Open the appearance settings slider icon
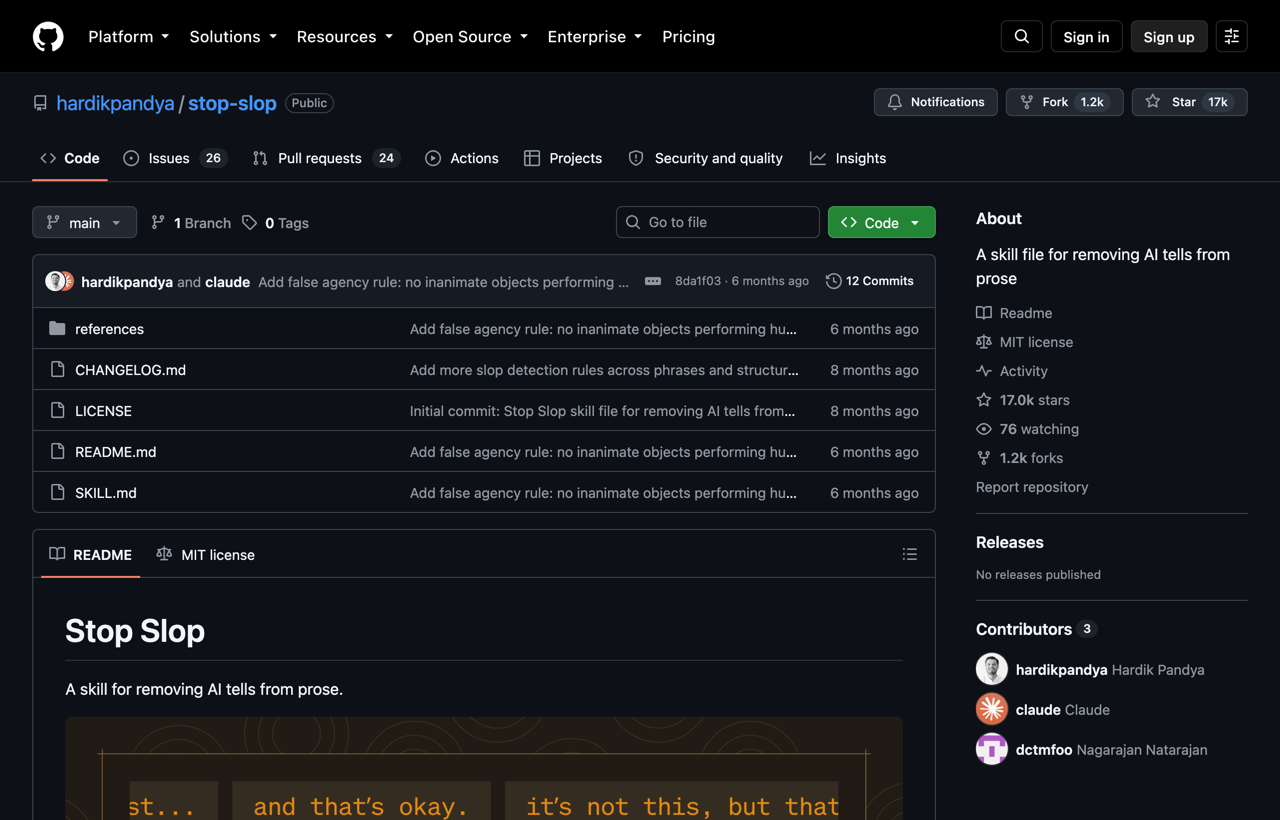 point(1232,37)
